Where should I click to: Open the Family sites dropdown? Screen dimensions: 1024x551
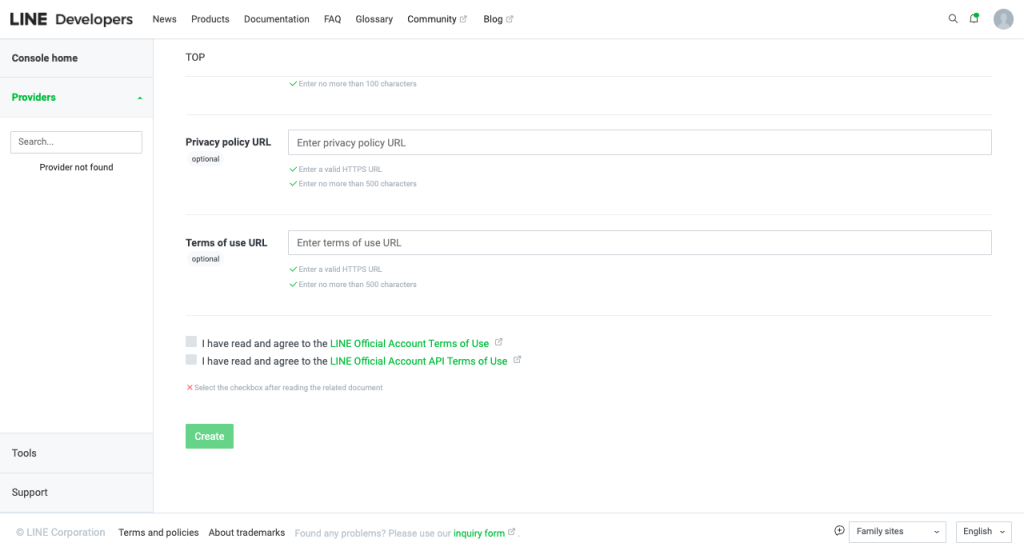tap(897, 532)
